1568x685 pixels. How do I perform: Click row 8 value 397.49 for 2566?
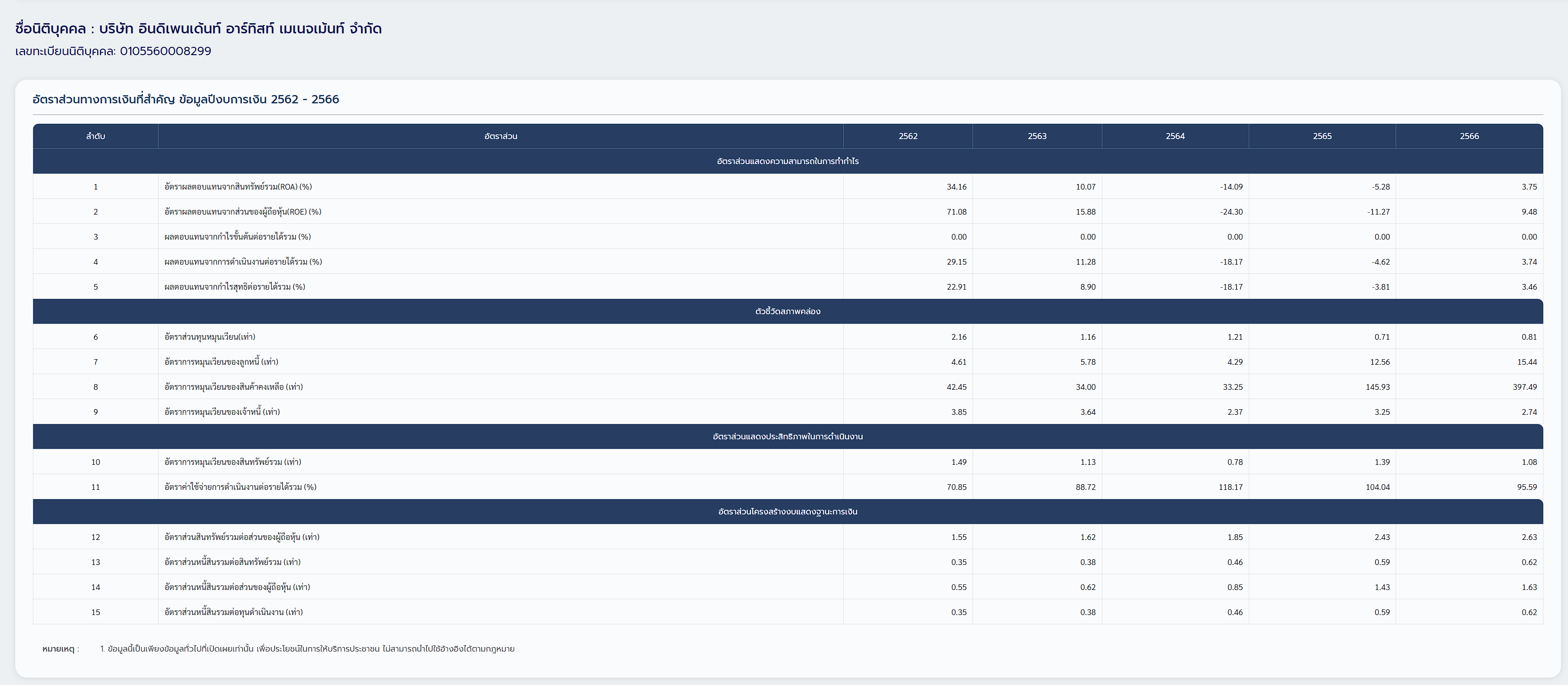(1525, 387)
